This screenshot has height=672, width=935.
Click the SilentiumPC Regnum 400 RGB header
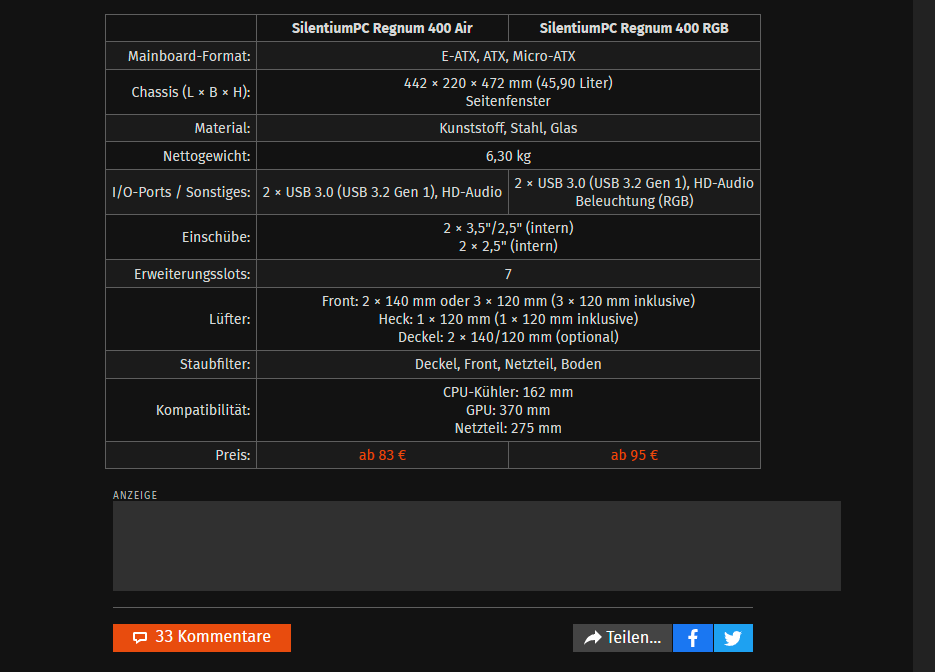click(634, 28)
